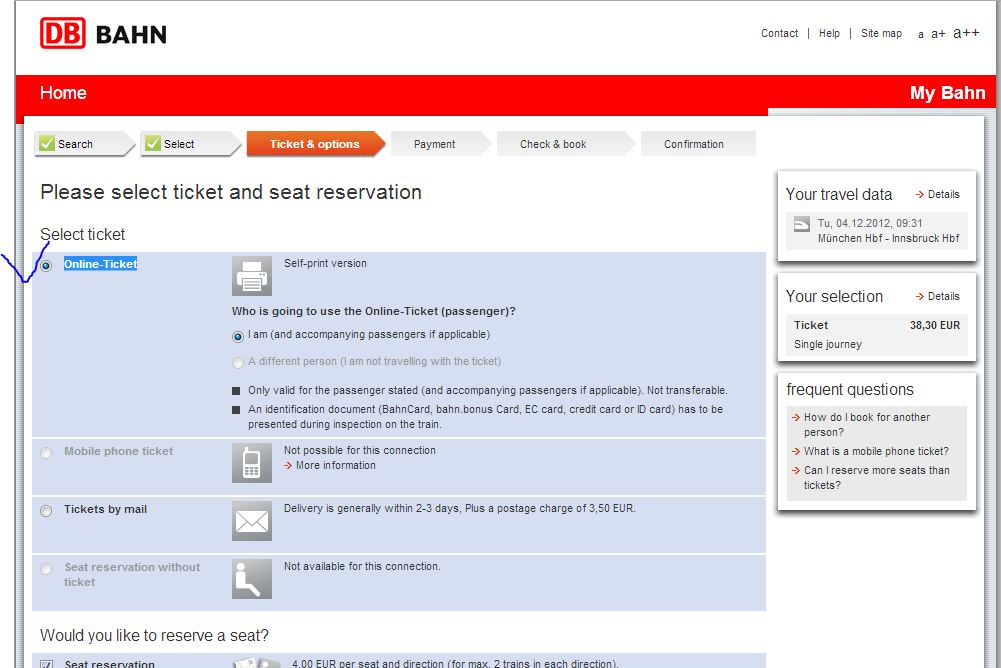This screenshot has width=1001, height=668.
Task: Open the Check & book step
Action: (566, 144)
